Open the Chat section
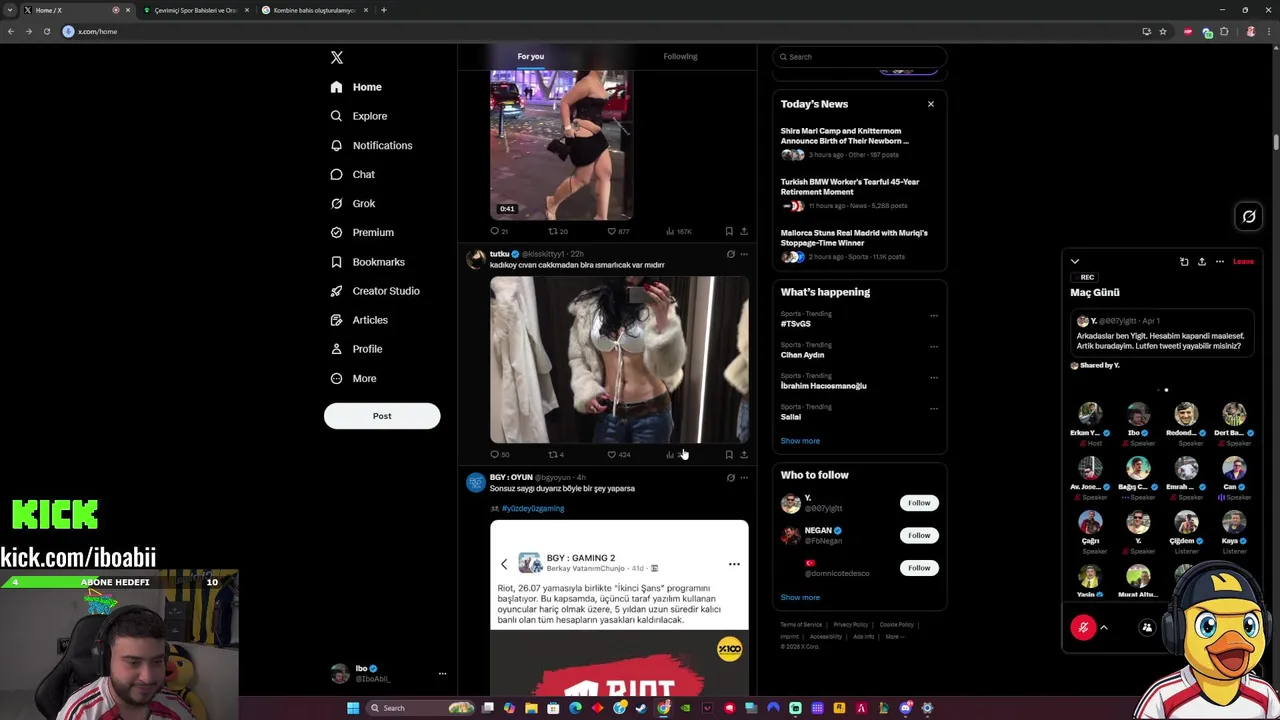This screenshot has width=1280, height=720. pyautogui.click(x=352, y=174)
